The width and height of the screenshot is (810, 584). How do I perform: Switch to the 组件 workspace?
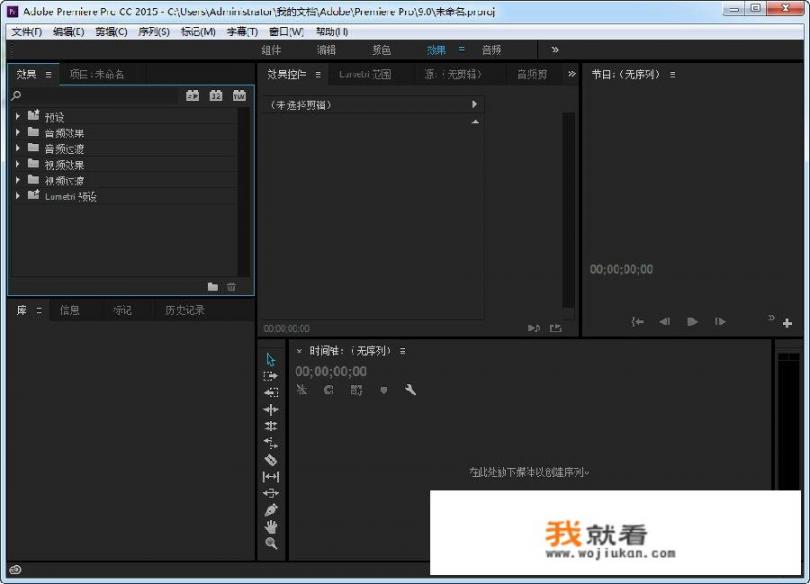pyautogui.click(x=271, y=50)
